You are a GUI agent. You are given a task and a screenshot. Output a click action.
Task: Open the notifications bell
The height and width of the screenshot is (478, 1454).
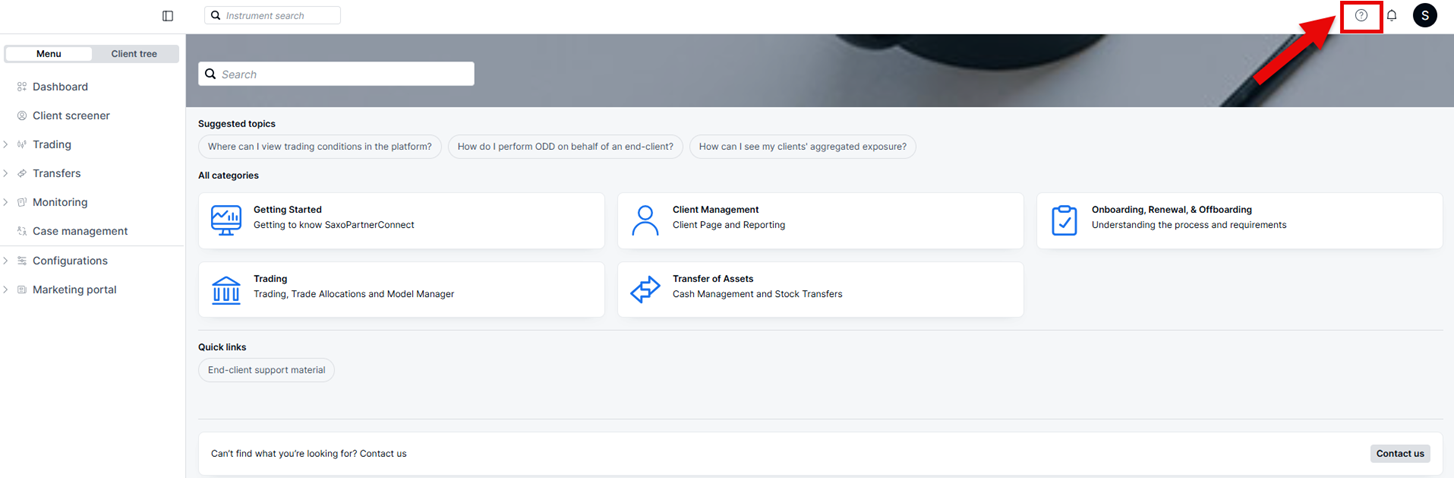click(1391, 16)
